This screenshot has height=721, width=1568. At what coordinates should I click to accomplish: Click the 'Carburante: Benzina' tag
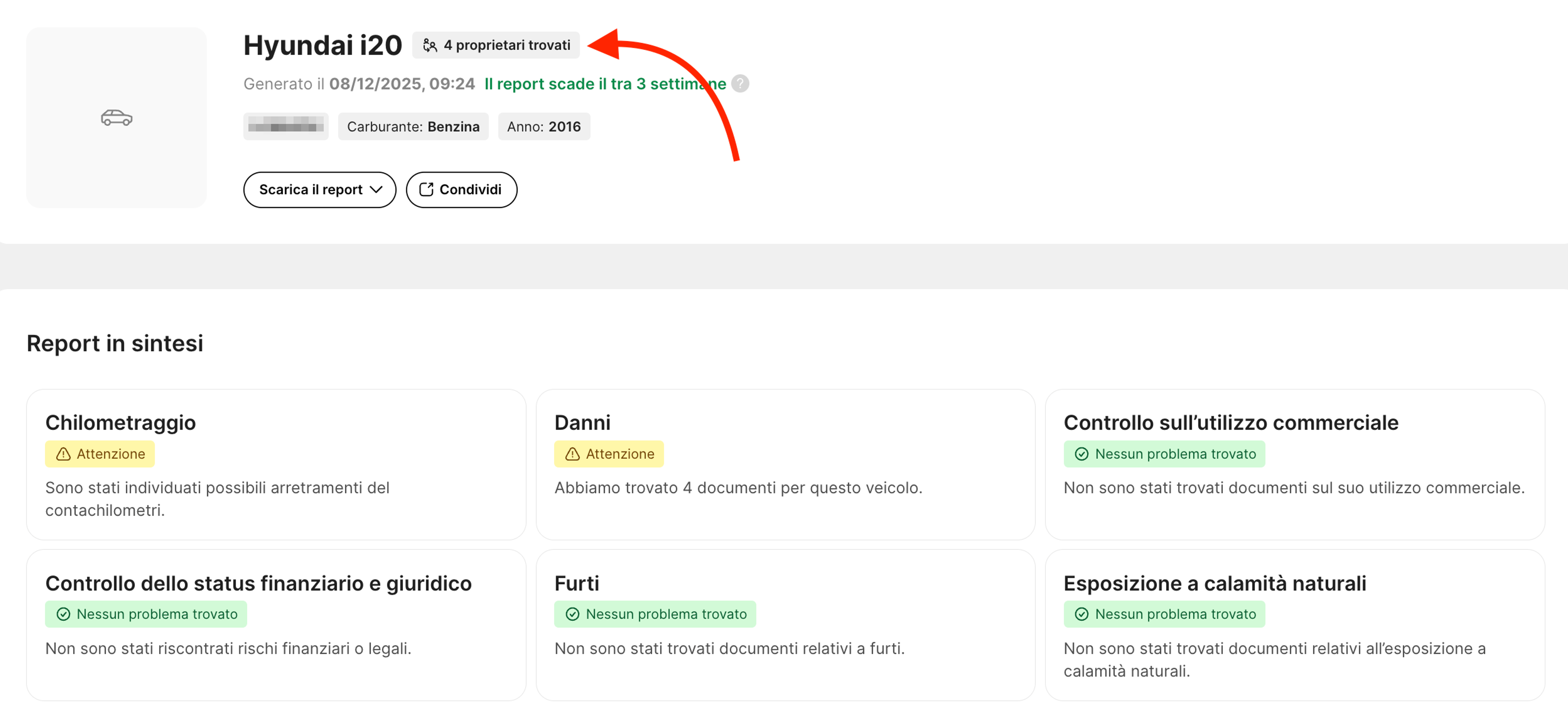pyautogui.click(x=413, y=127)
